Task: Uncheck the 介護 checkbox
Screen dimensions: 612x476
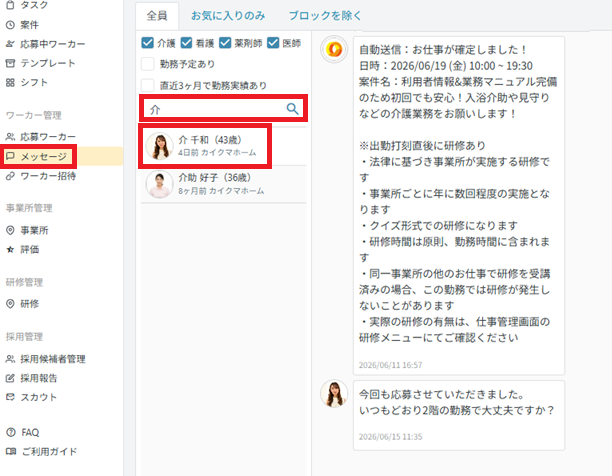Action: pos(148,43)
